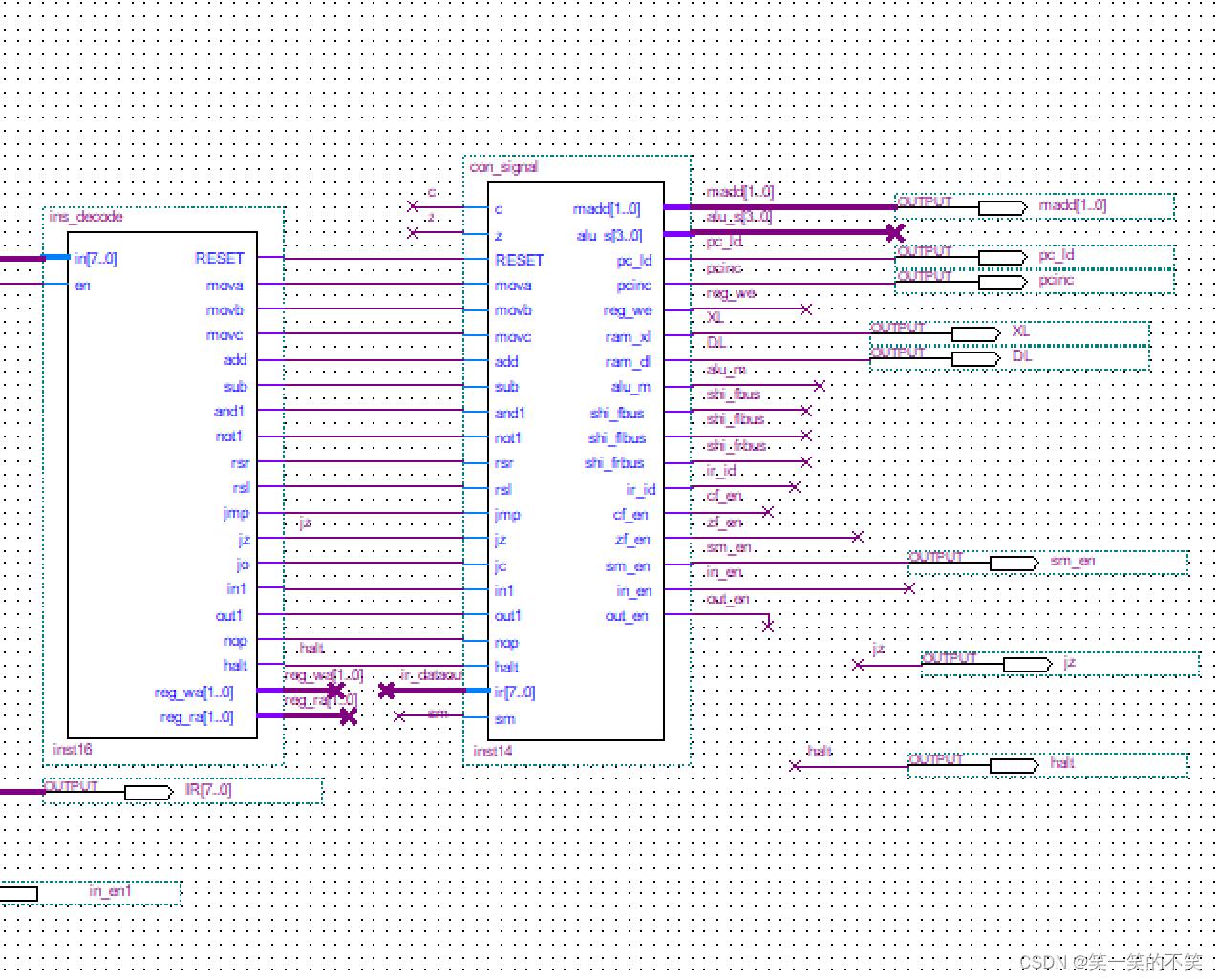Select the XL output pin symbol
Image resolution: width=1217 pixels, height=980 pixels.
(x=975, y=333)
